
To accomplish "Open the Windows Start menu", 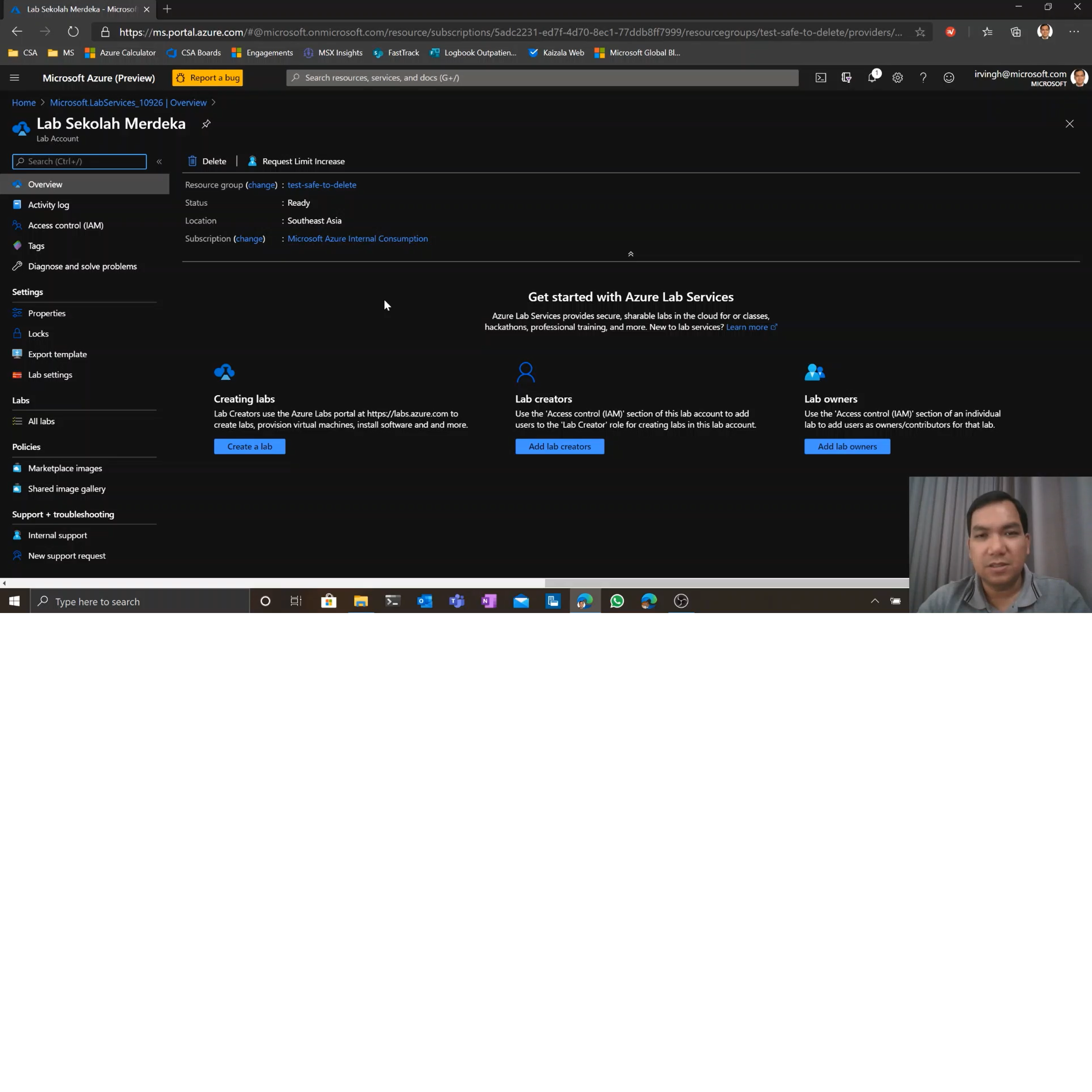I will (x=15, y=601).
